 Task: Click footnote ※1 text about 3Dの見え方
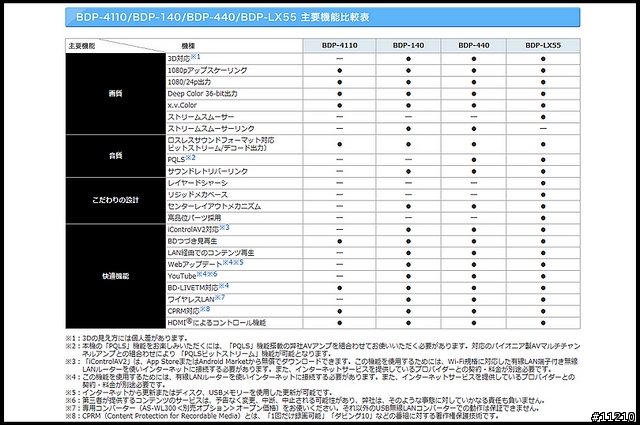[127, 338]
